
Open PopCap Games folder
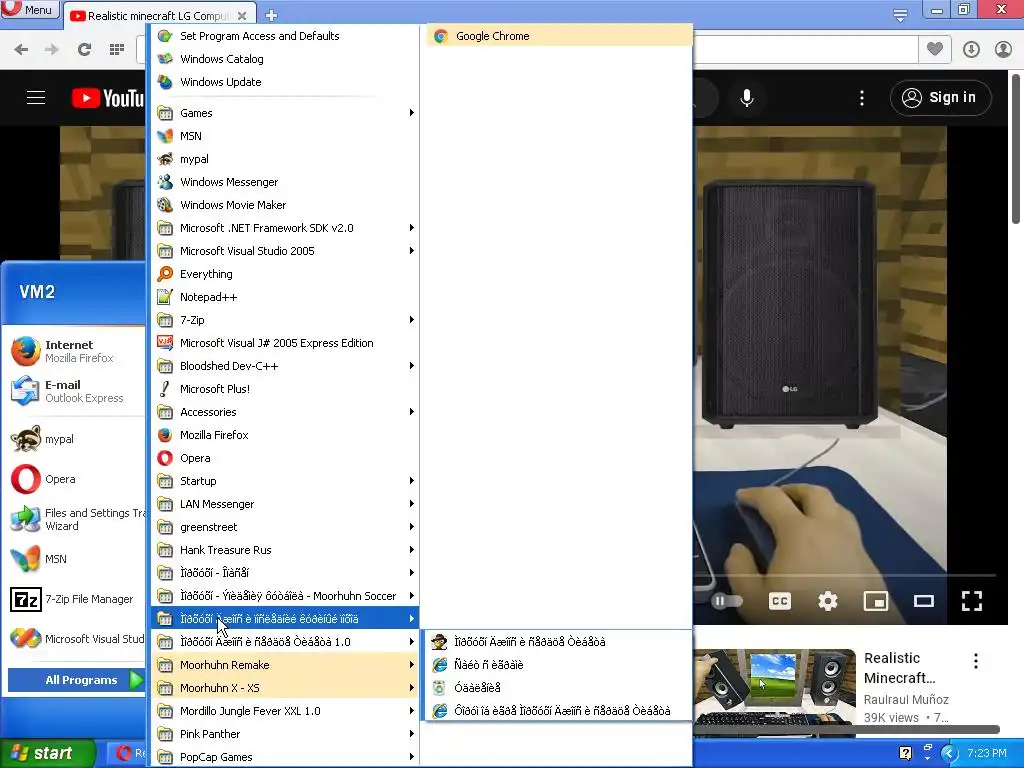coord(285,757)
